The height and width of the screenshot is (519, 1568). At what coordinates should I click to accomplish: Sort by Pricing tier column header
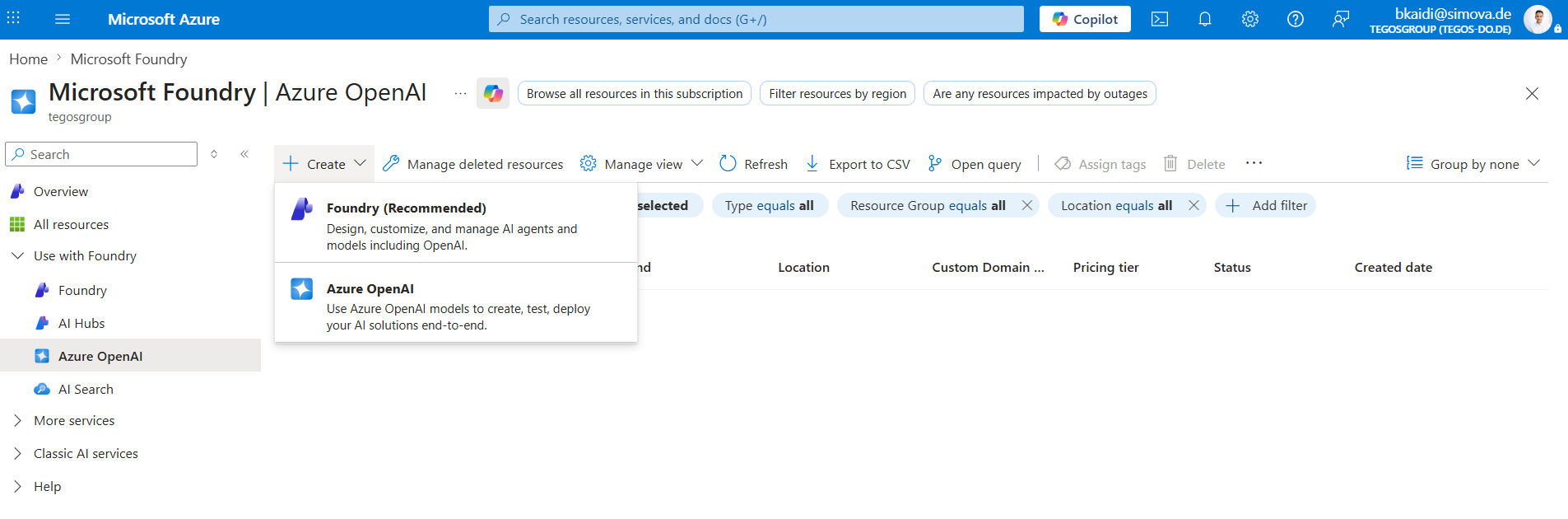coord(1105,268)
